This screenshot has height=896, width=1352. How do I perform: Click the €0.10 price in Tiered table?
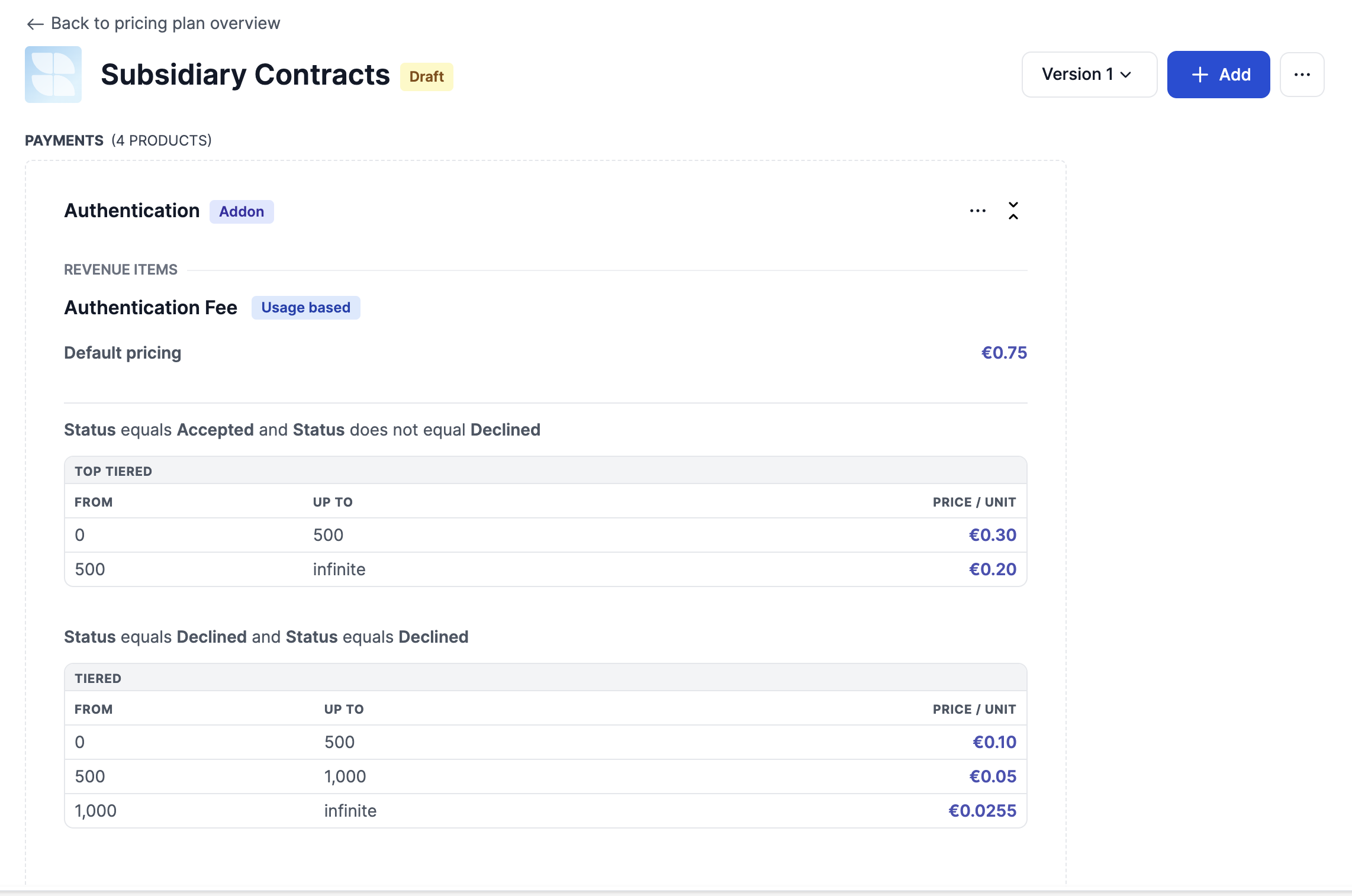pyautogui.click(x=994, y=742)
